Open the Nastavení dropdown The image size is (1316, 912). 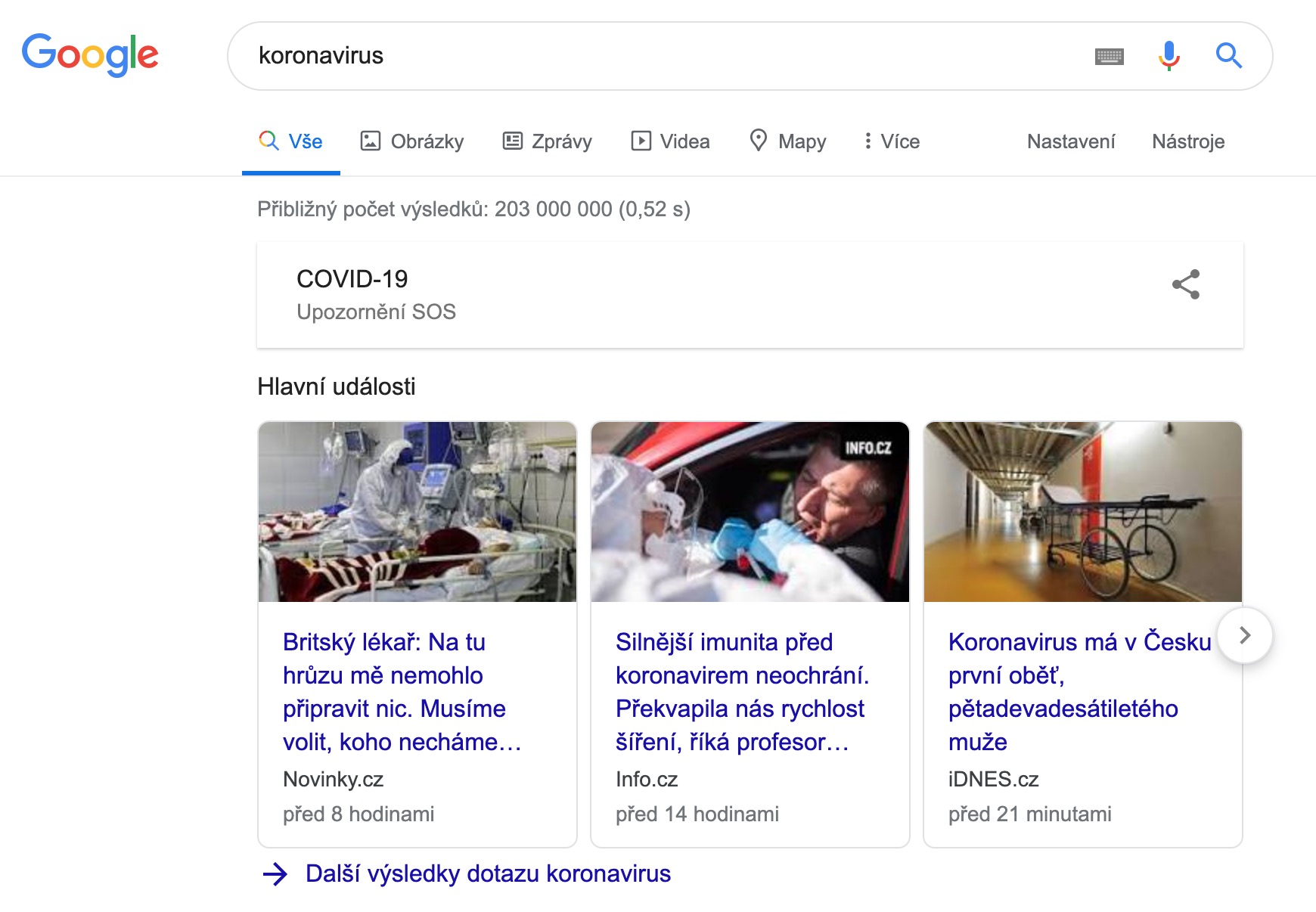point(1070,141)
